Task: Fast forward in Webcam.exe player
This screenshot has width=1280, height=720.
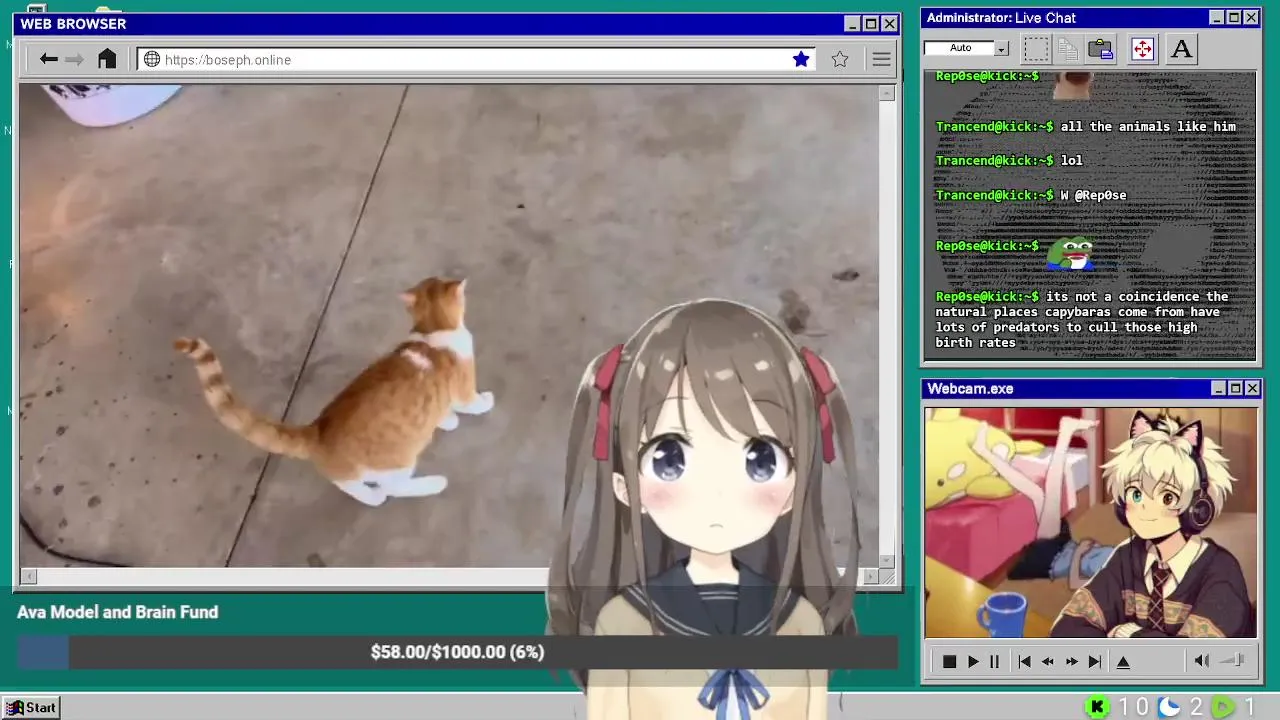Action: click(1072, 661)
